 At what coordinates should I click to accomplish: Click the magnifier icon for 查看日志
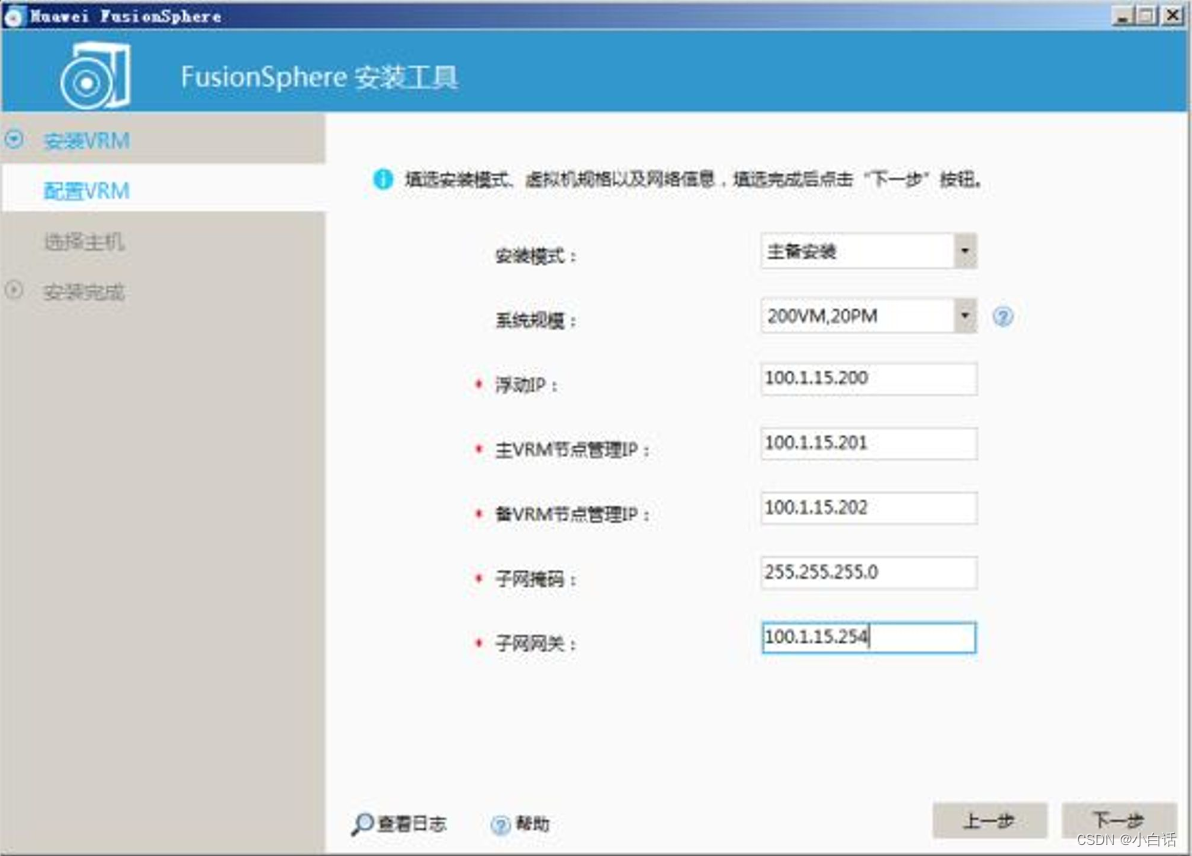click(363, 824)
